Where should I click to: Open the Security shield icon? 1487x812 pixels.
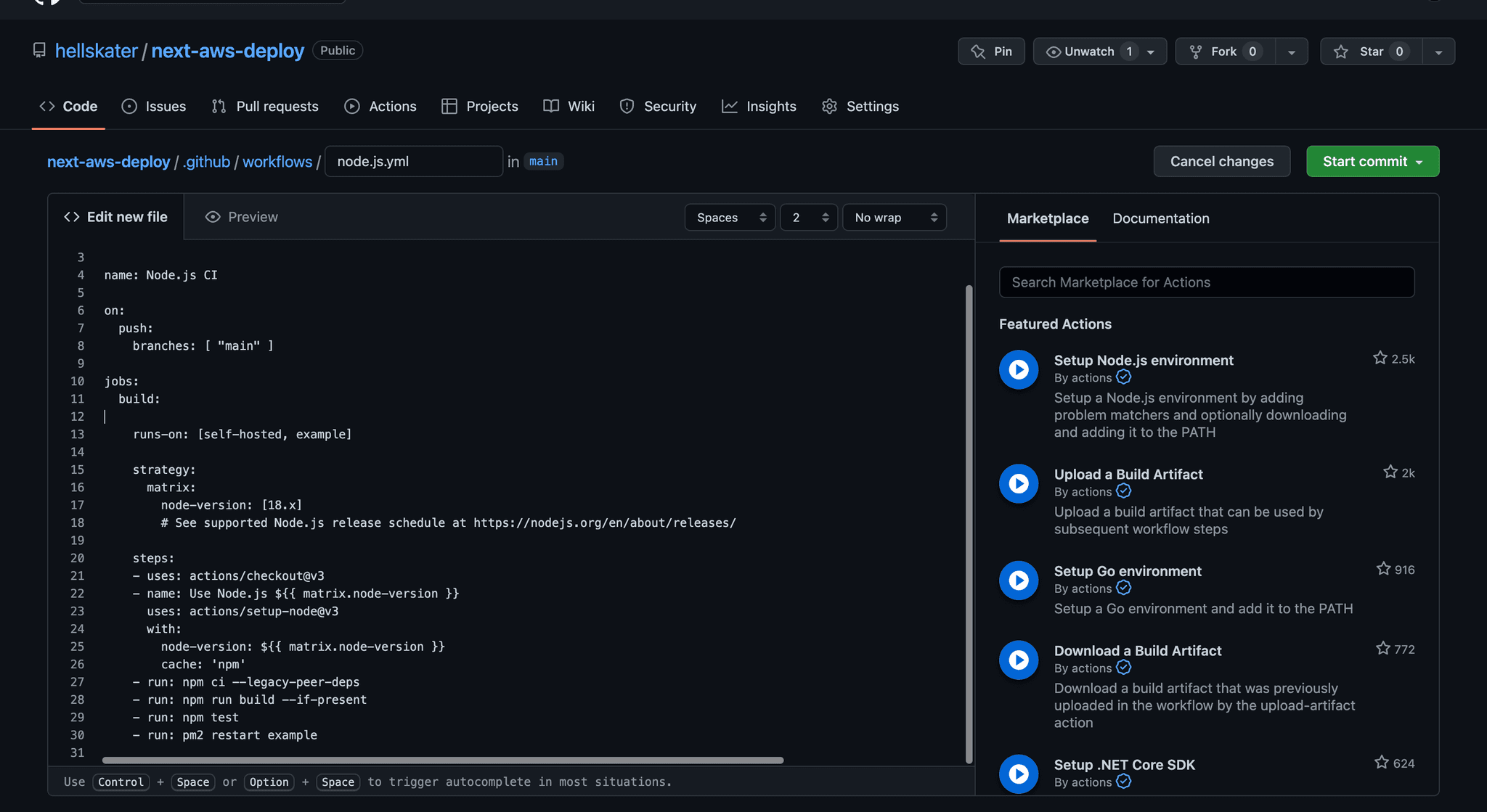pos(626,106)
